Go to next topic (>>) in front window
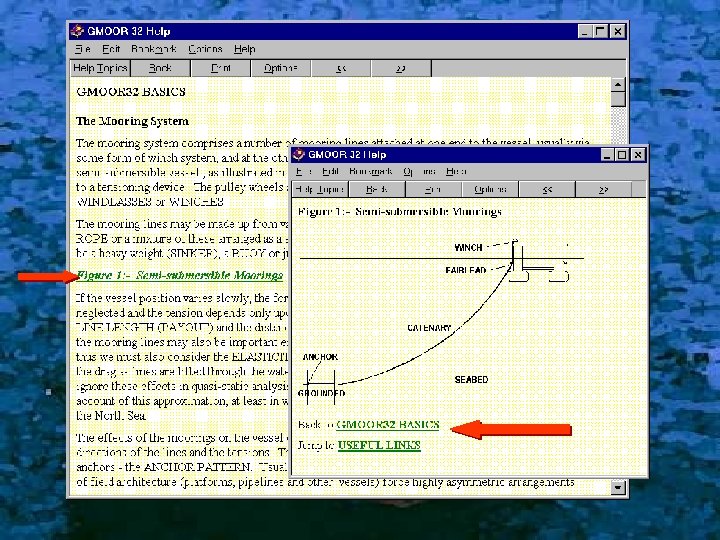720x540 pixels. (x=603, y=189)
